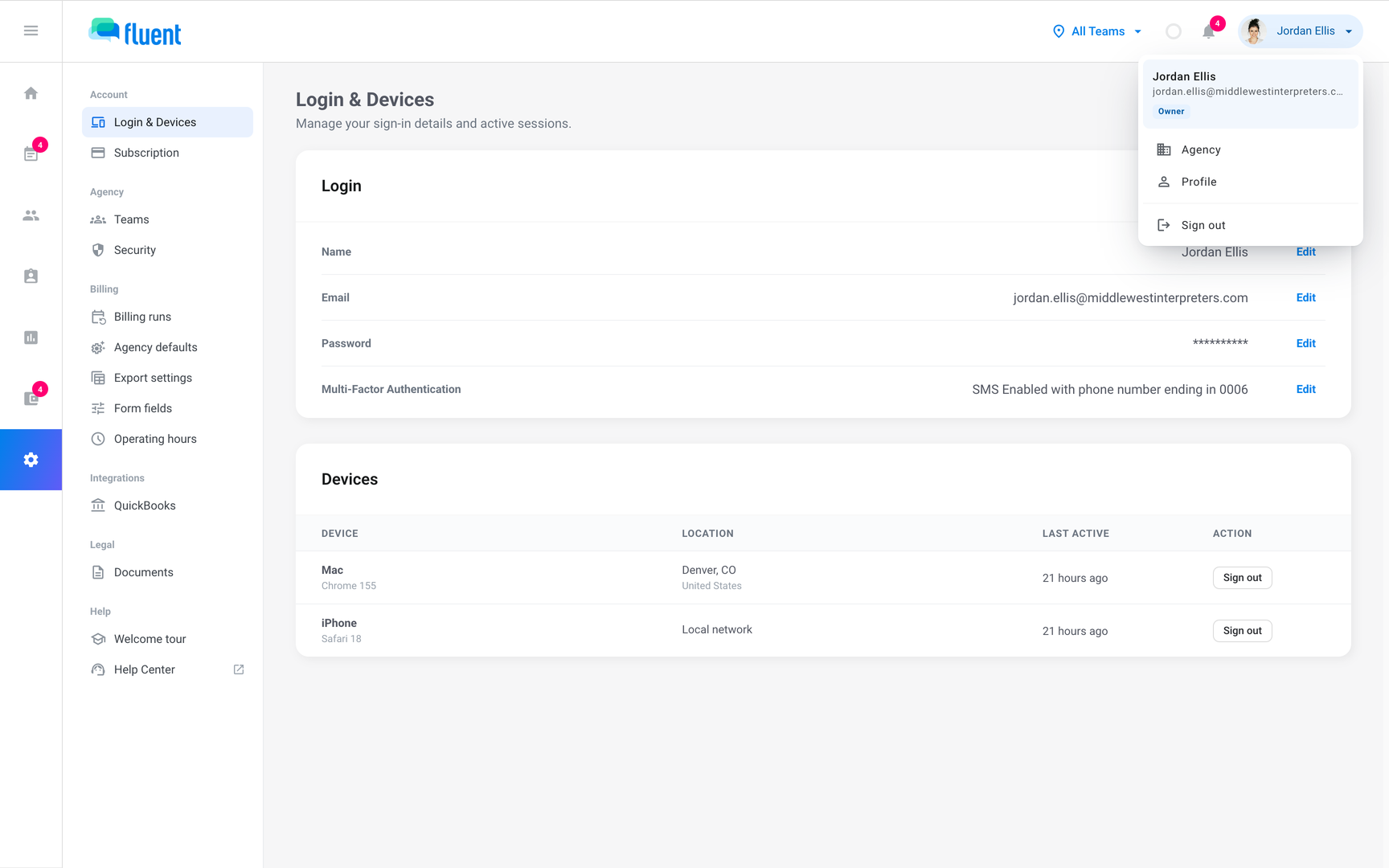
Task: Go to Teams settings
Action: coord(167,219)
